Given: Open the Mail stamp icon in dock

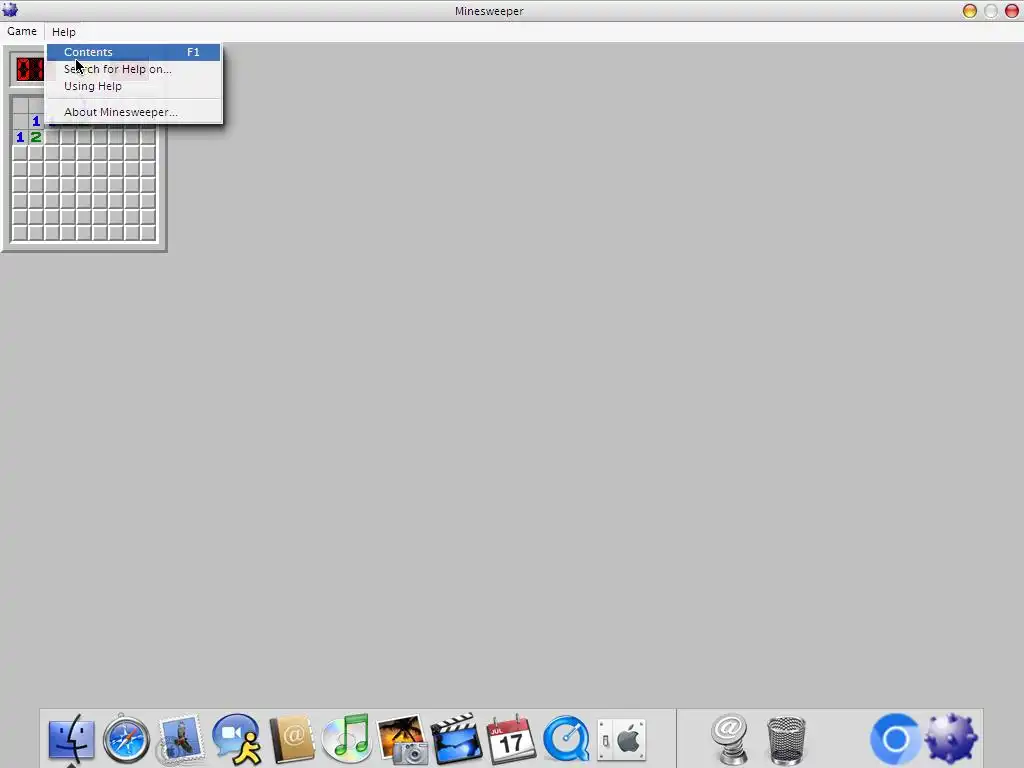Looking at the screenshot, I should pos(180,739).
